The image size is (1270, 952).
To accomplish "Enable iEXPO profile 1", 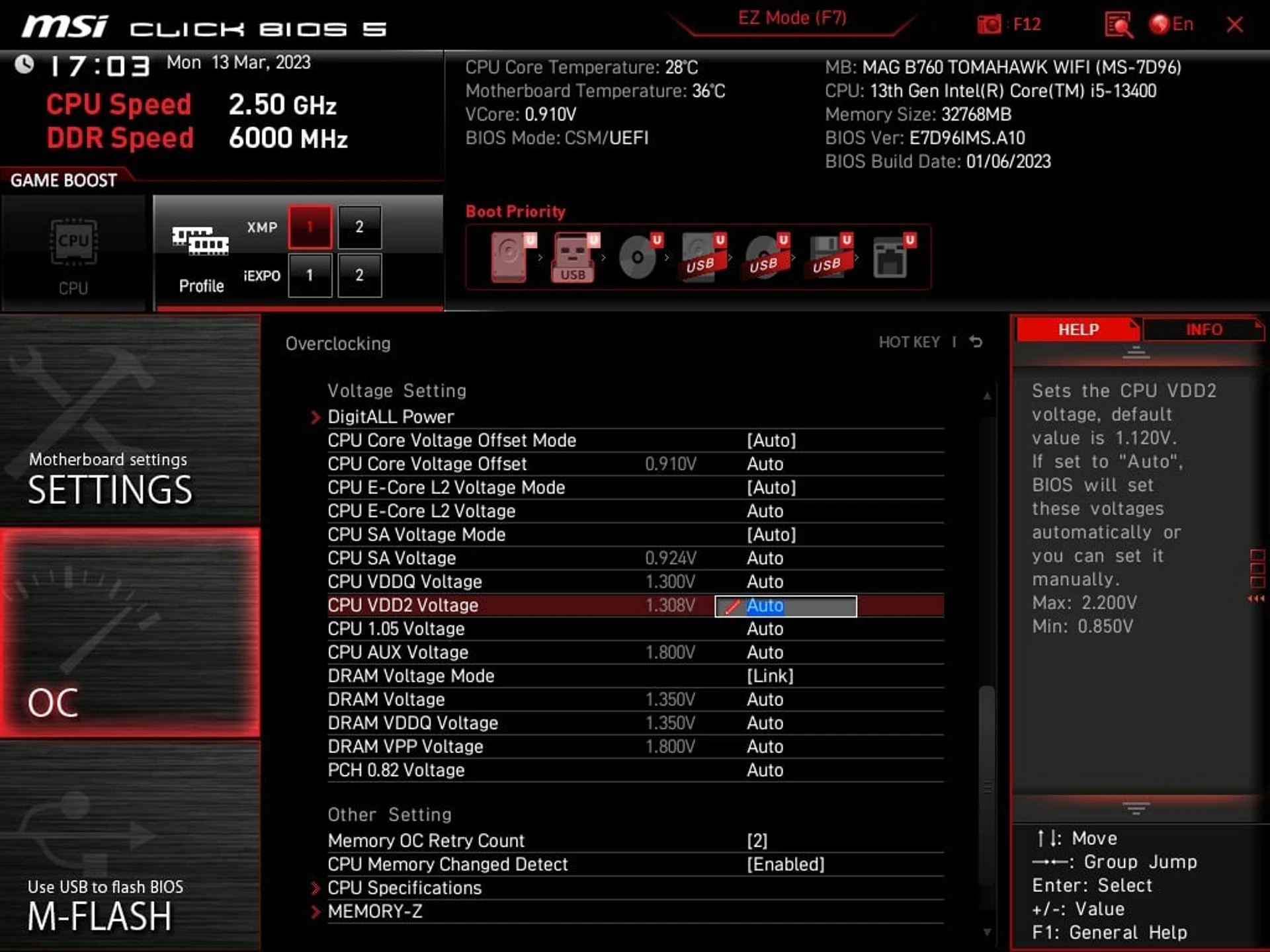I will [x=310, y=275].
